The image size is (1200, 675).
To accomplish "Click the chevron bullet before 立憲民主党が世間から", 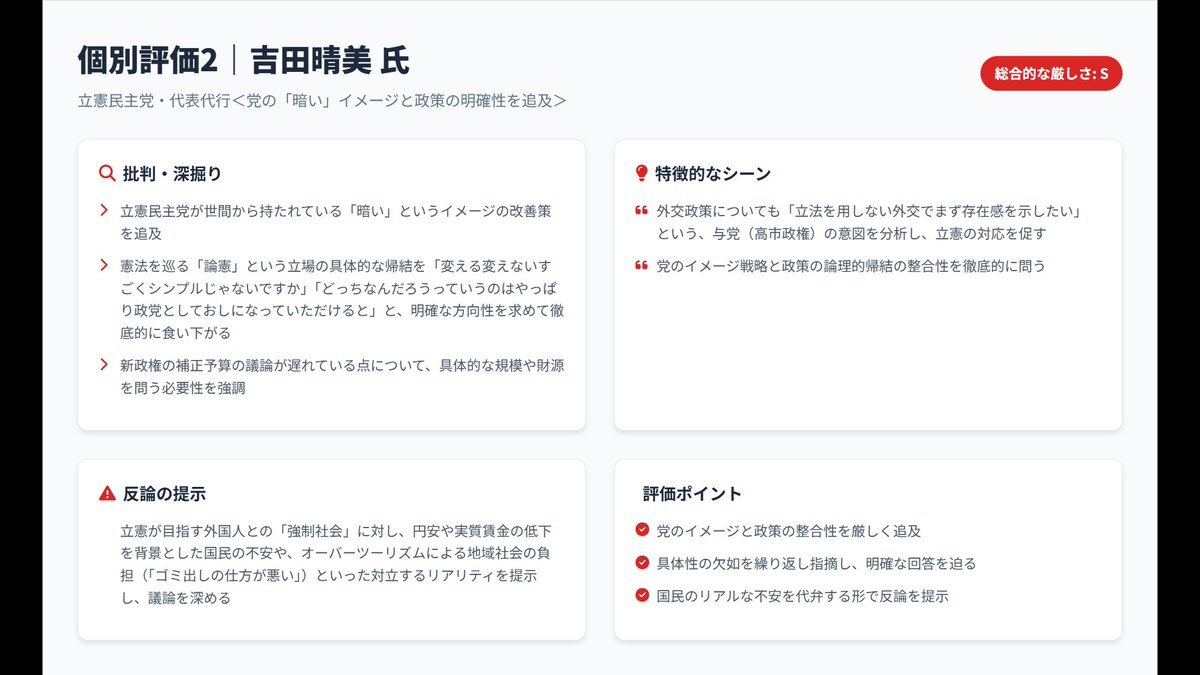I will click(104, 210).
